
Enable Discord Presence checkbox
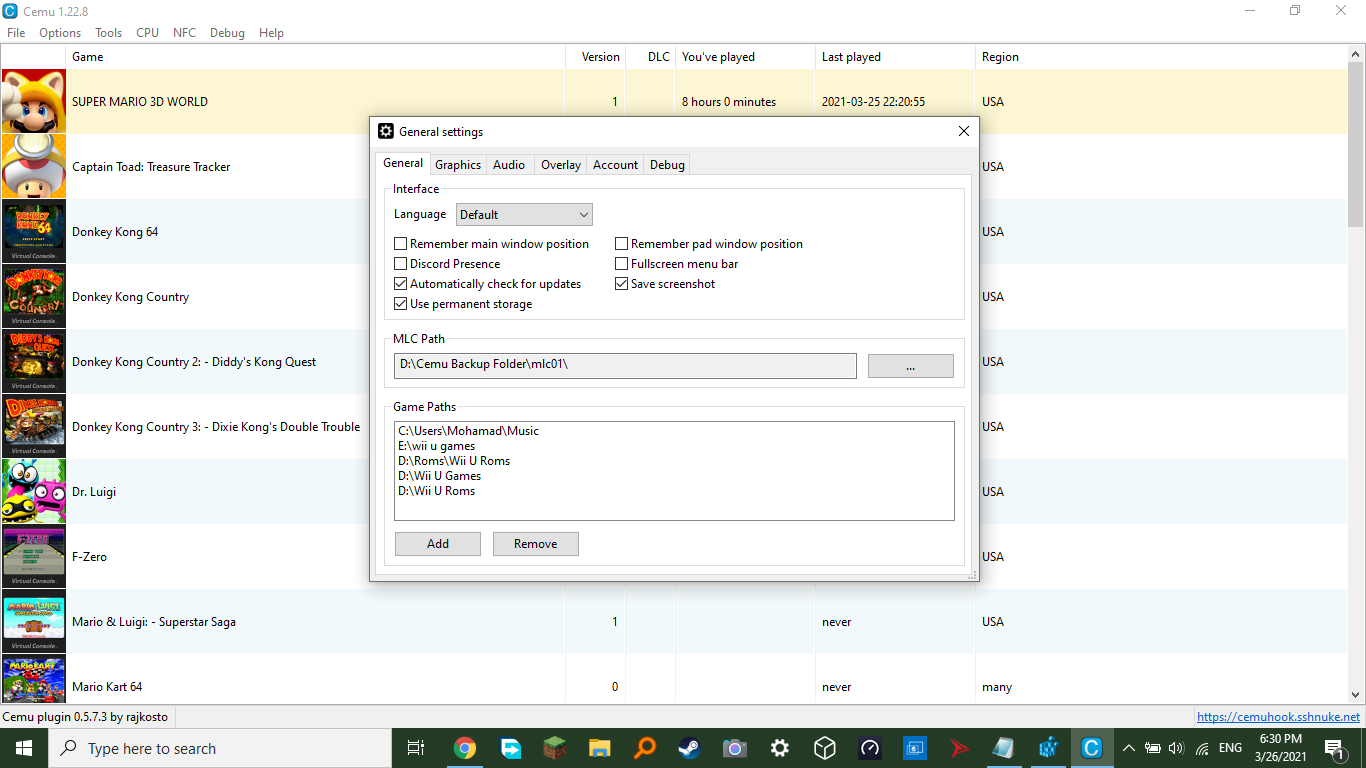click(x=401, y=264)
